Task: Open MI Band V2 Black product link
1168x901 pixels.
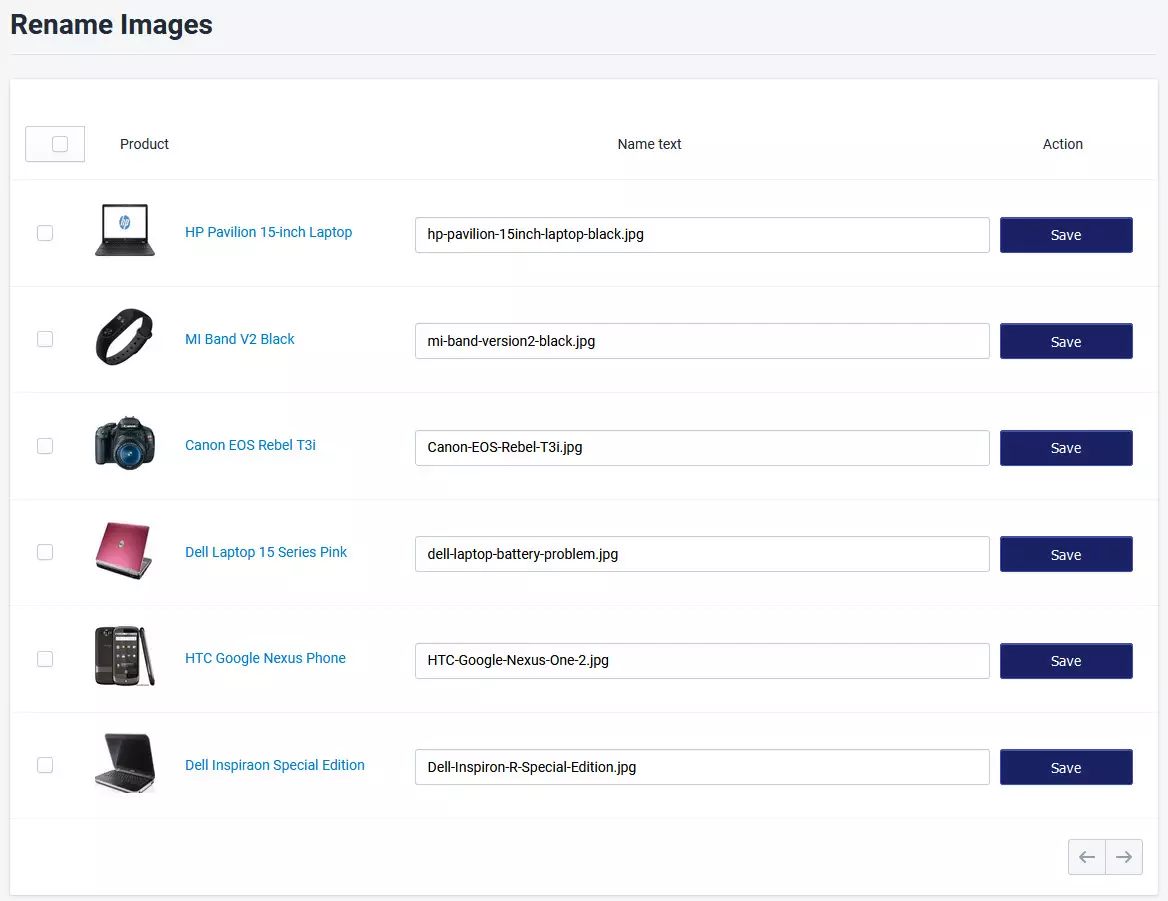Action: click(x=240, y=340)
